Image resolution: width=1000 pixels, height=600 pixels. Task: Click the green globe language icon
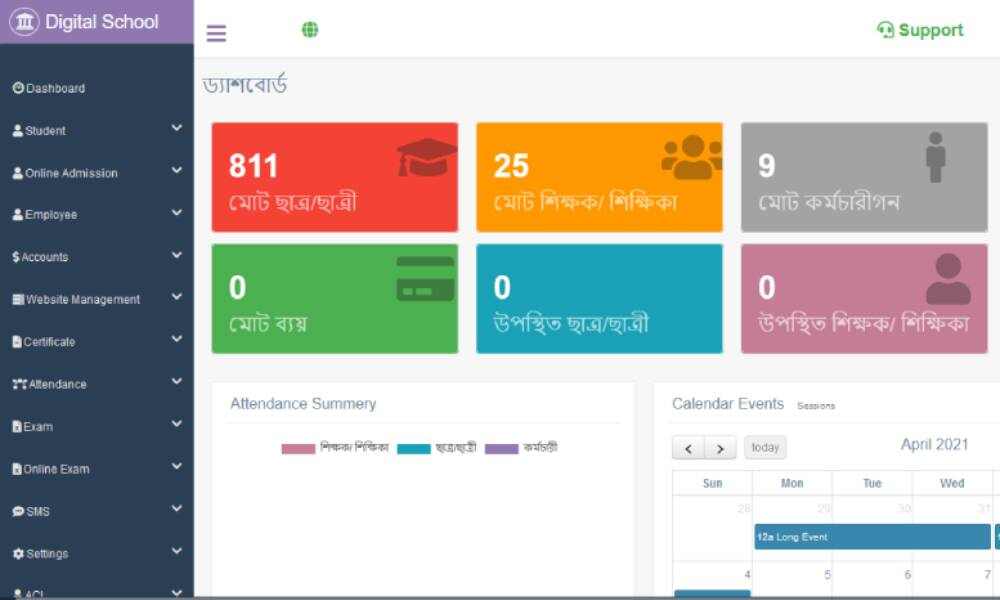point(310,30)
